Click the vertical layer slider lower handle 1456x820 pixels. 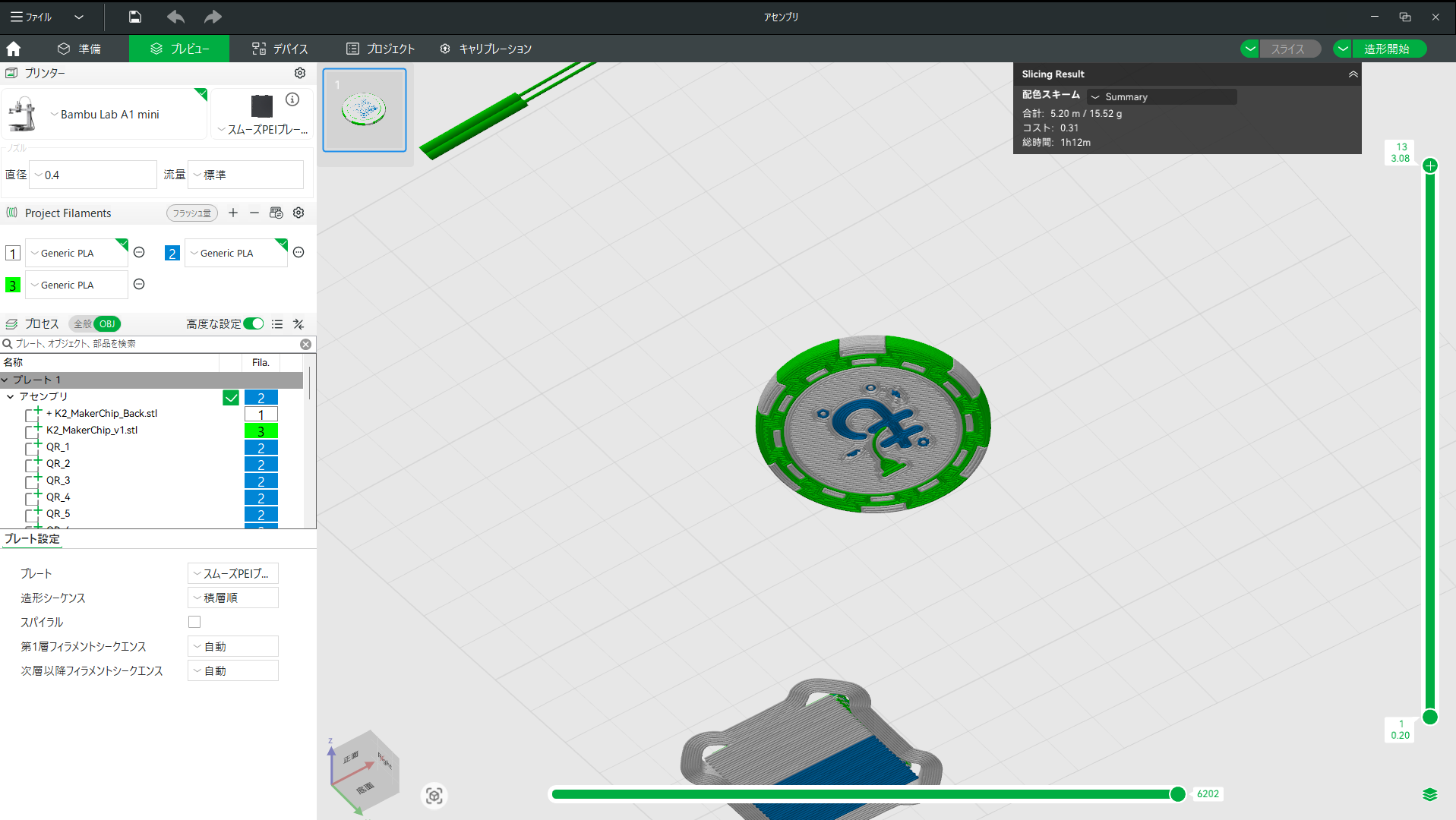click(1430, 717)
